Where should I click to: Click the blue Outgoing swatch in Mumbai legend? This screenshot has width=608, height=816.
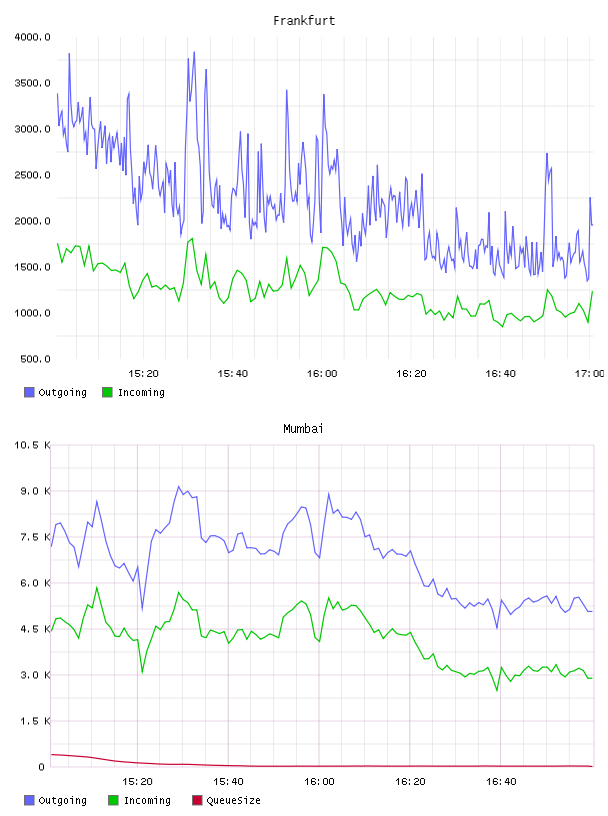[x=29, y=800]
